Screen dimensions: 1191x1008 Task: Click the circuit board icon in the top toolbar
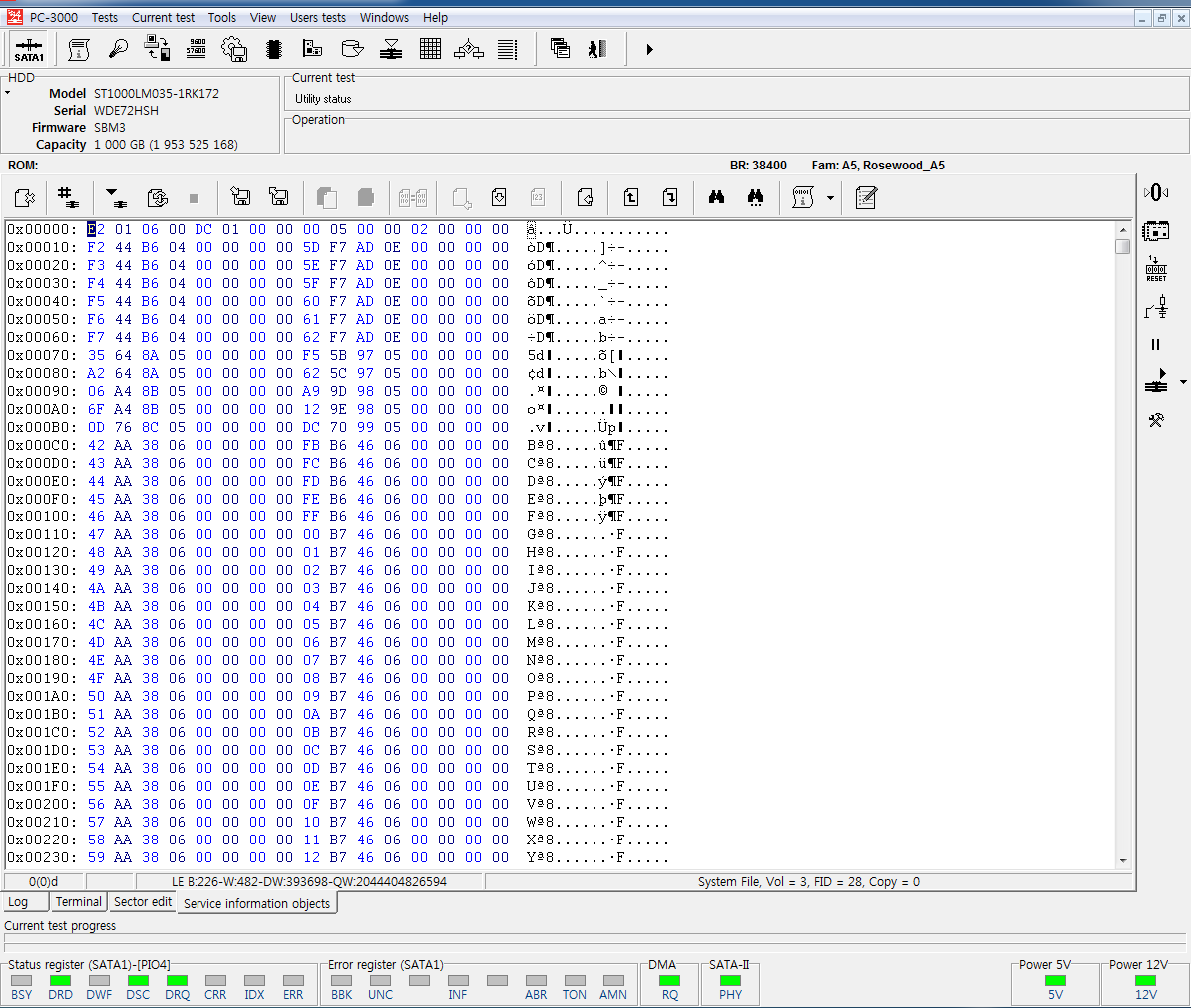(x=313, y=49)
